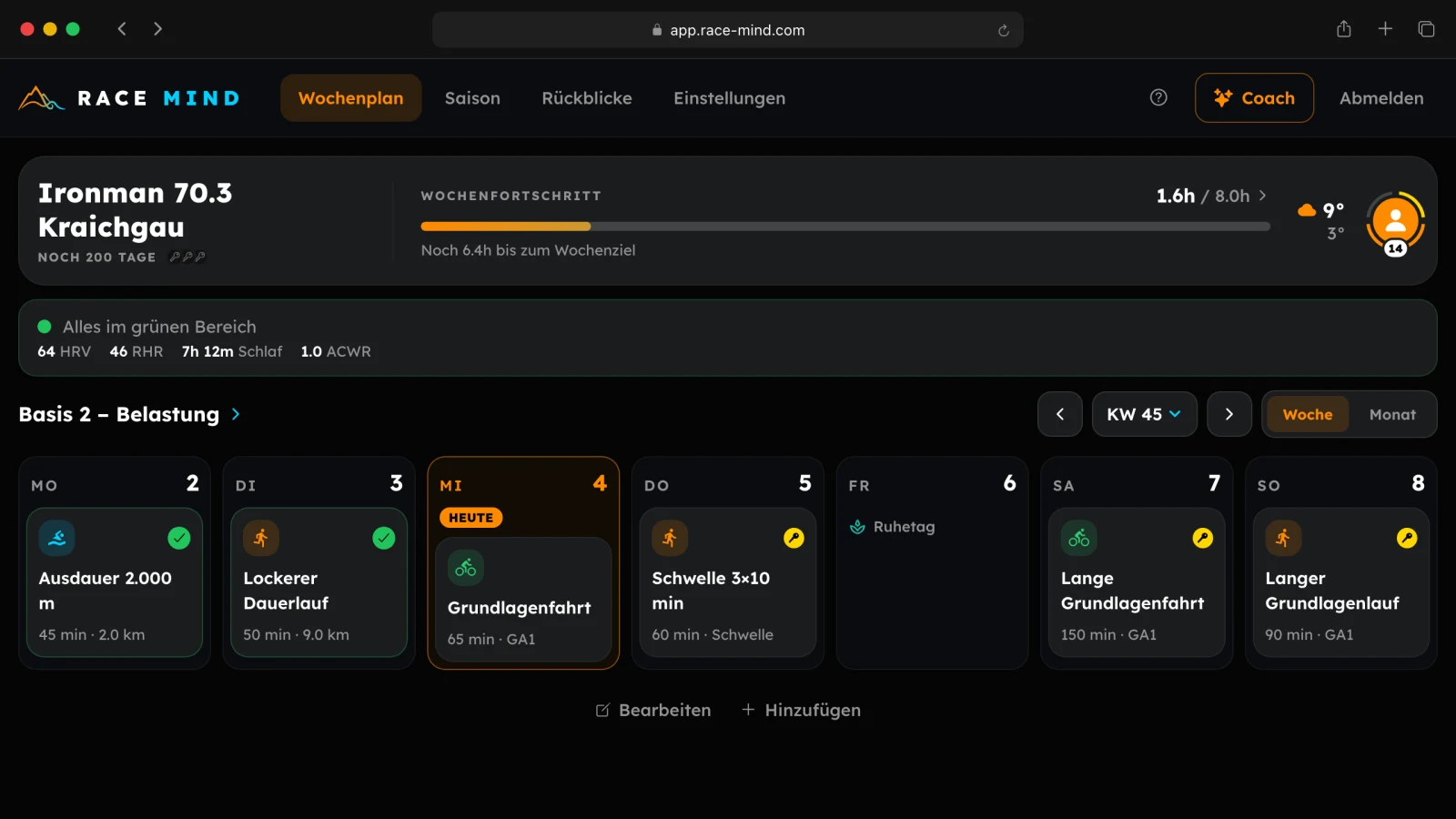
Task: Click the HEUTE badge on Wednesday
Action: 470,518
